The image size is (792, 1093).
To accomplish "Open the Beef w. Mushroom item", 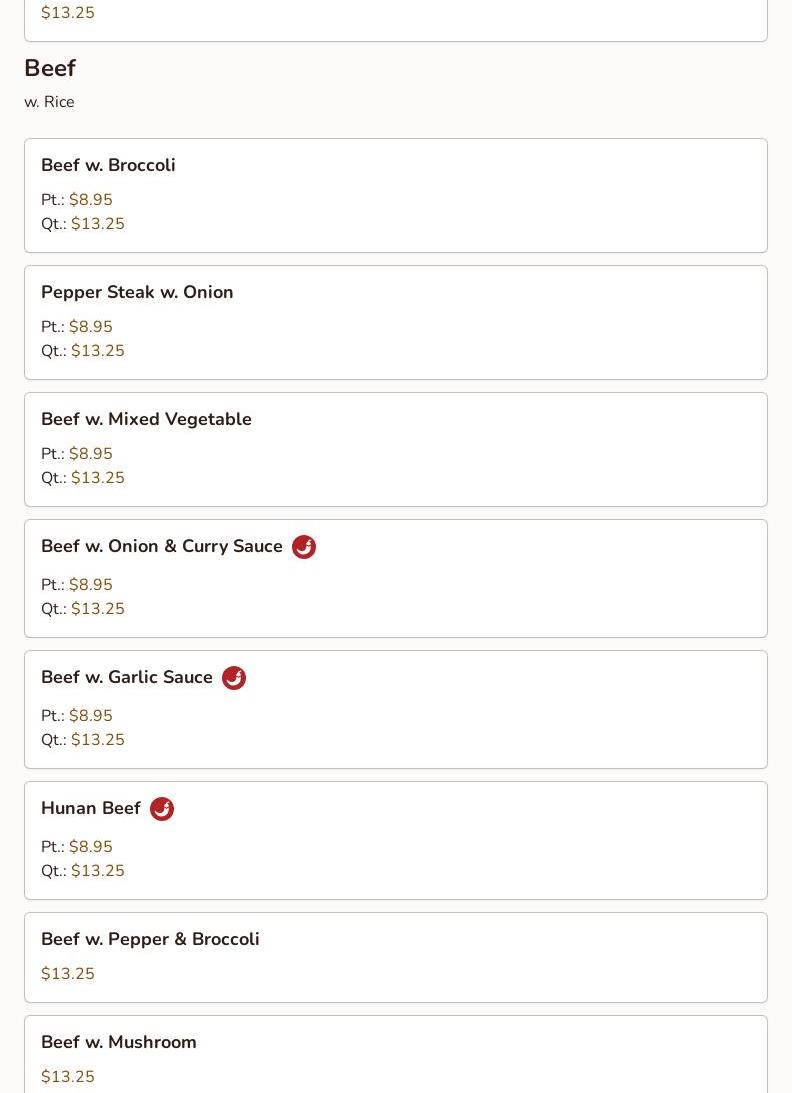I will 119,1043.
